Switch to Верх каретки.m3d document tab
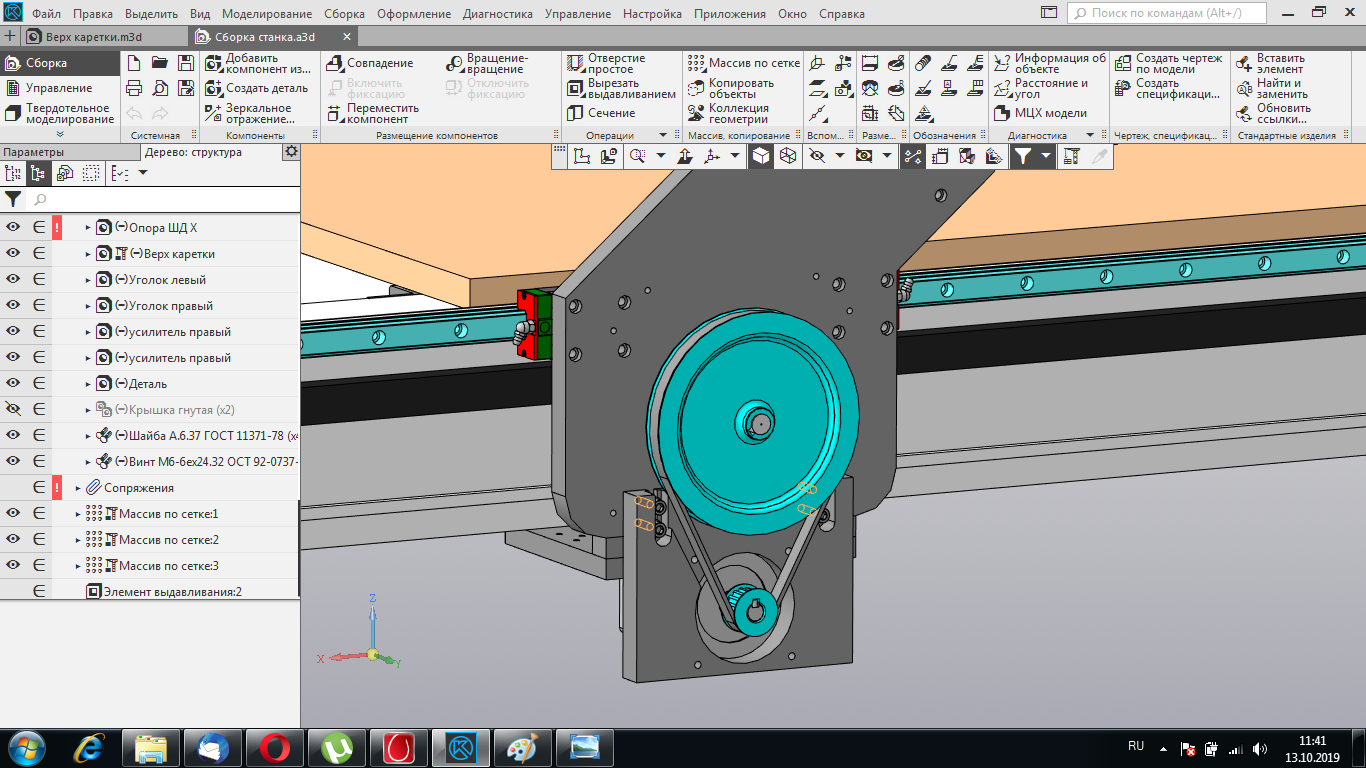The height and width of the screenshot is (768, 1366). (x=93, y=36)
